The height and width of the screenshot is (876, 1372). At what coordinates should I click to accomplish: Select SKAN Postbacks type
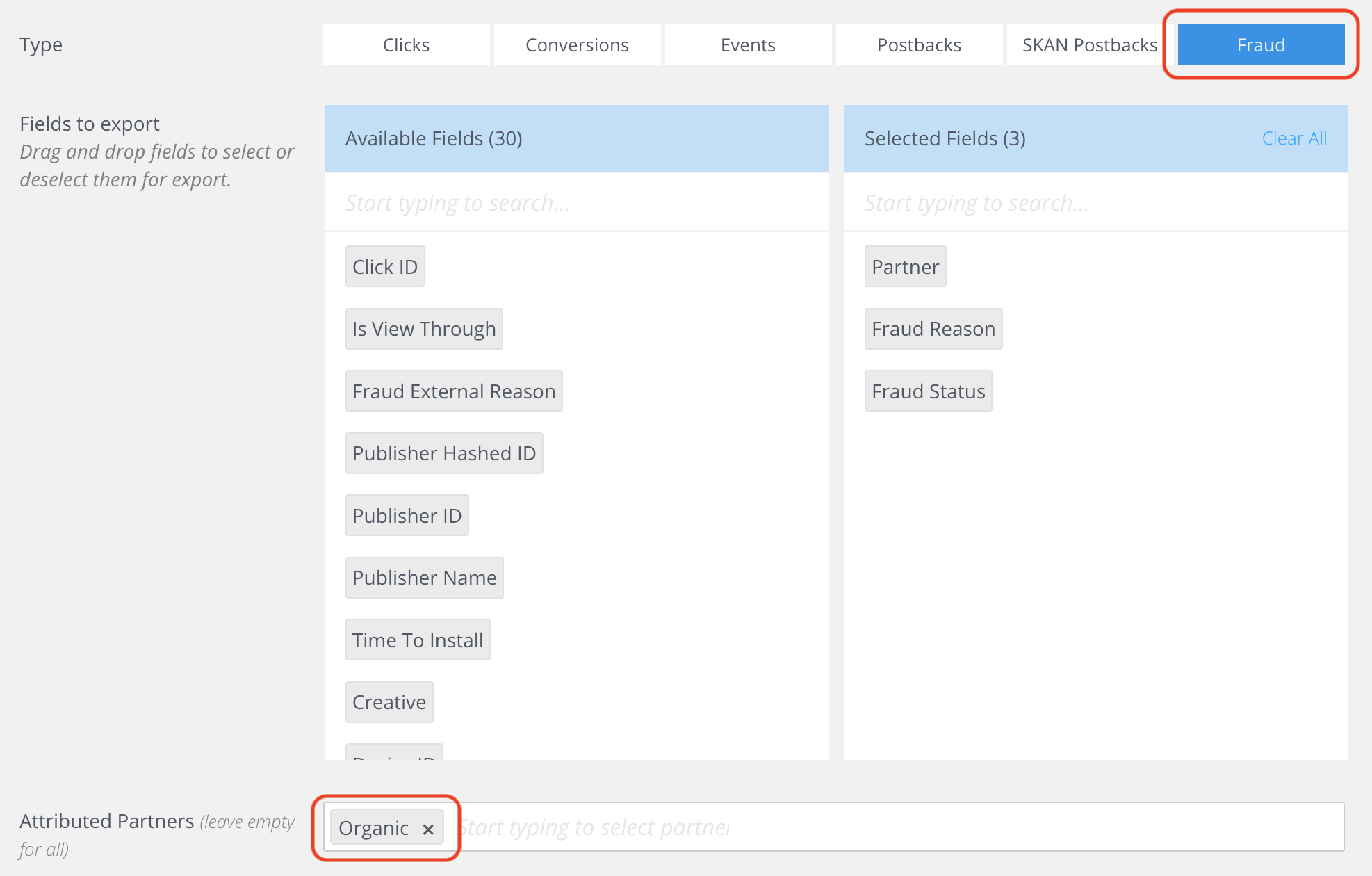(x=1089, y=45)
